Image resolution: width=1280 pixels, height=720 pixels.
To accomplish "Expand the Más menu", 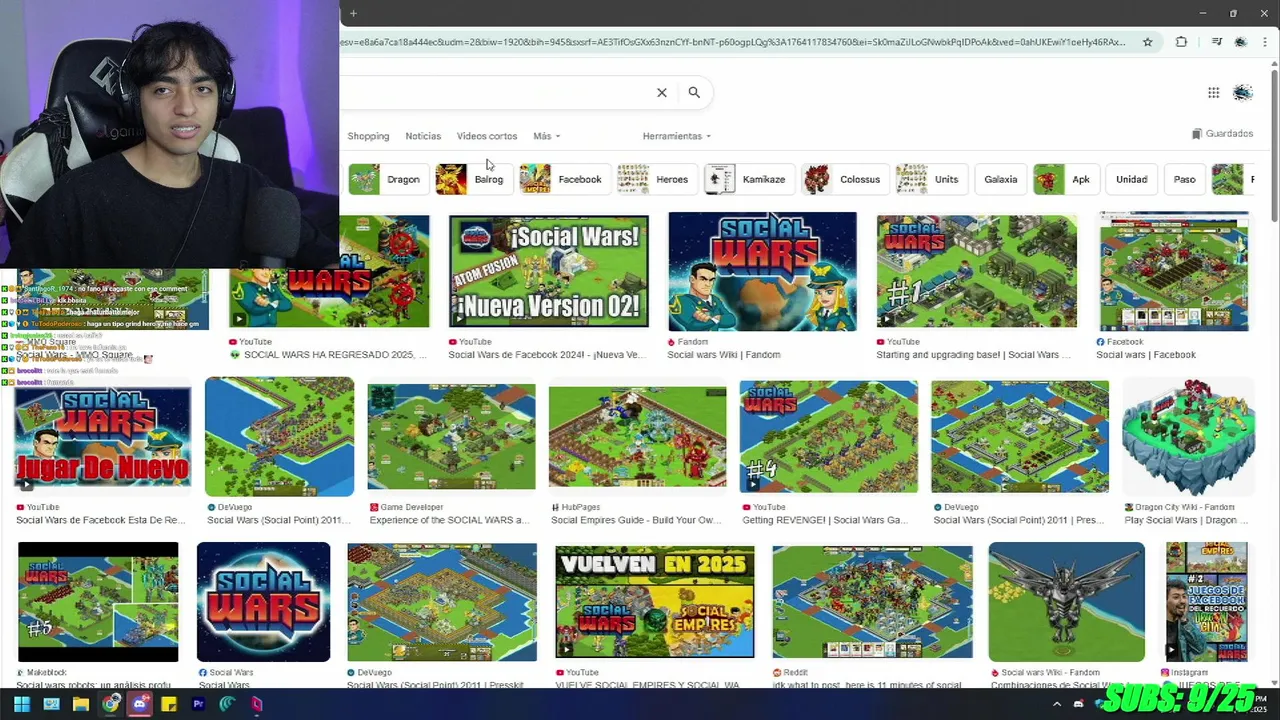I will point(546,136).
